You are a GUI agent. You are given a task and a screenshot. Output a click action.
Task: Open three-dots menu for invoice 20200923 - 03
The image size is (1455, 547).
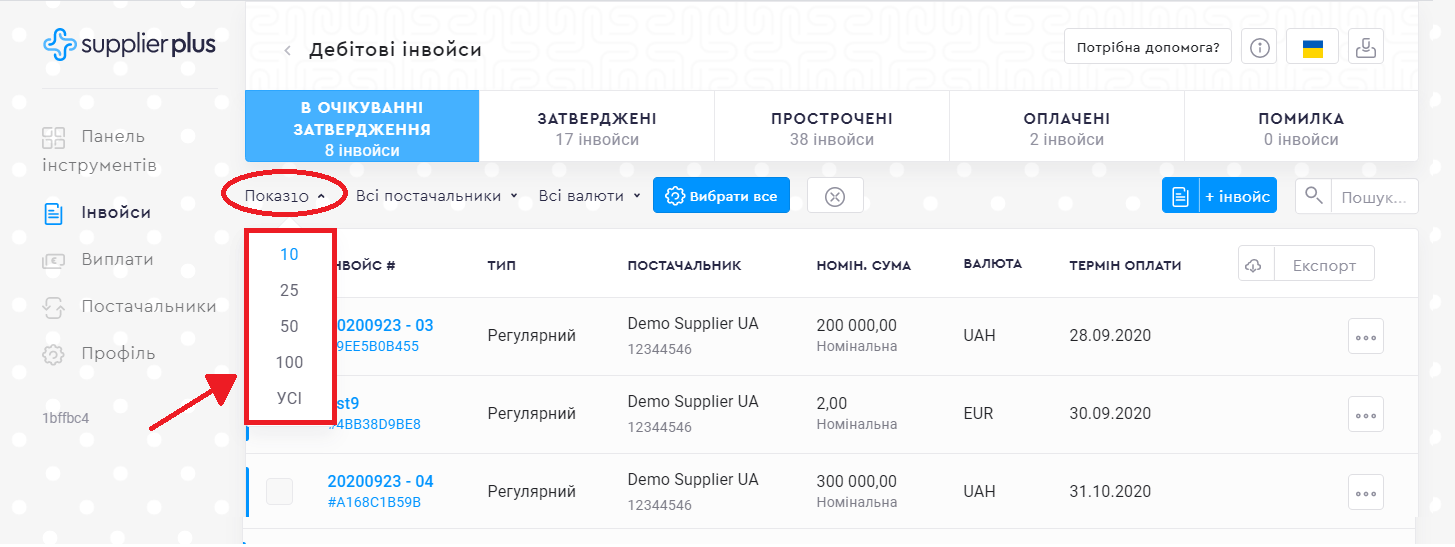1365,337
